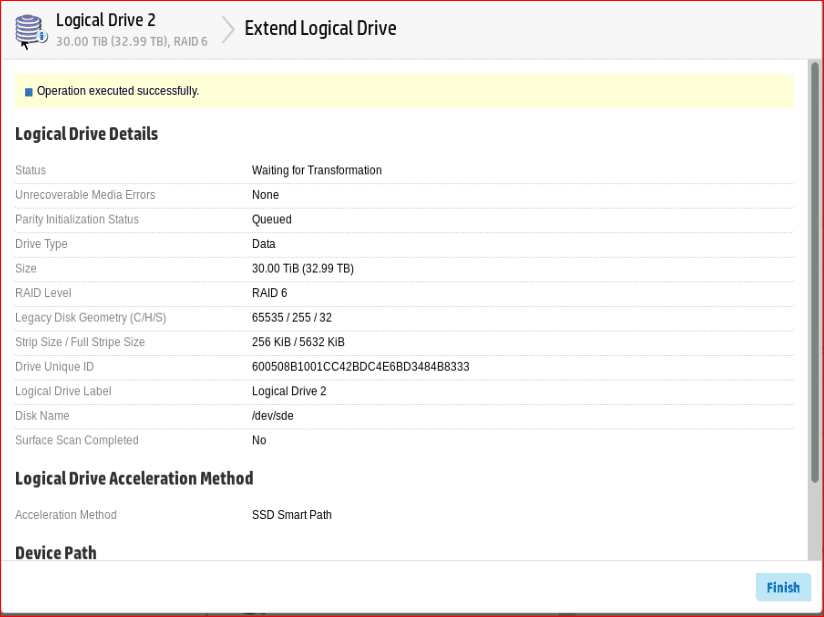This screenshot has height=617, width=824.
Task: Click the Operation executed successfully message
Action: pyautogui.click(x=118, y=91)
